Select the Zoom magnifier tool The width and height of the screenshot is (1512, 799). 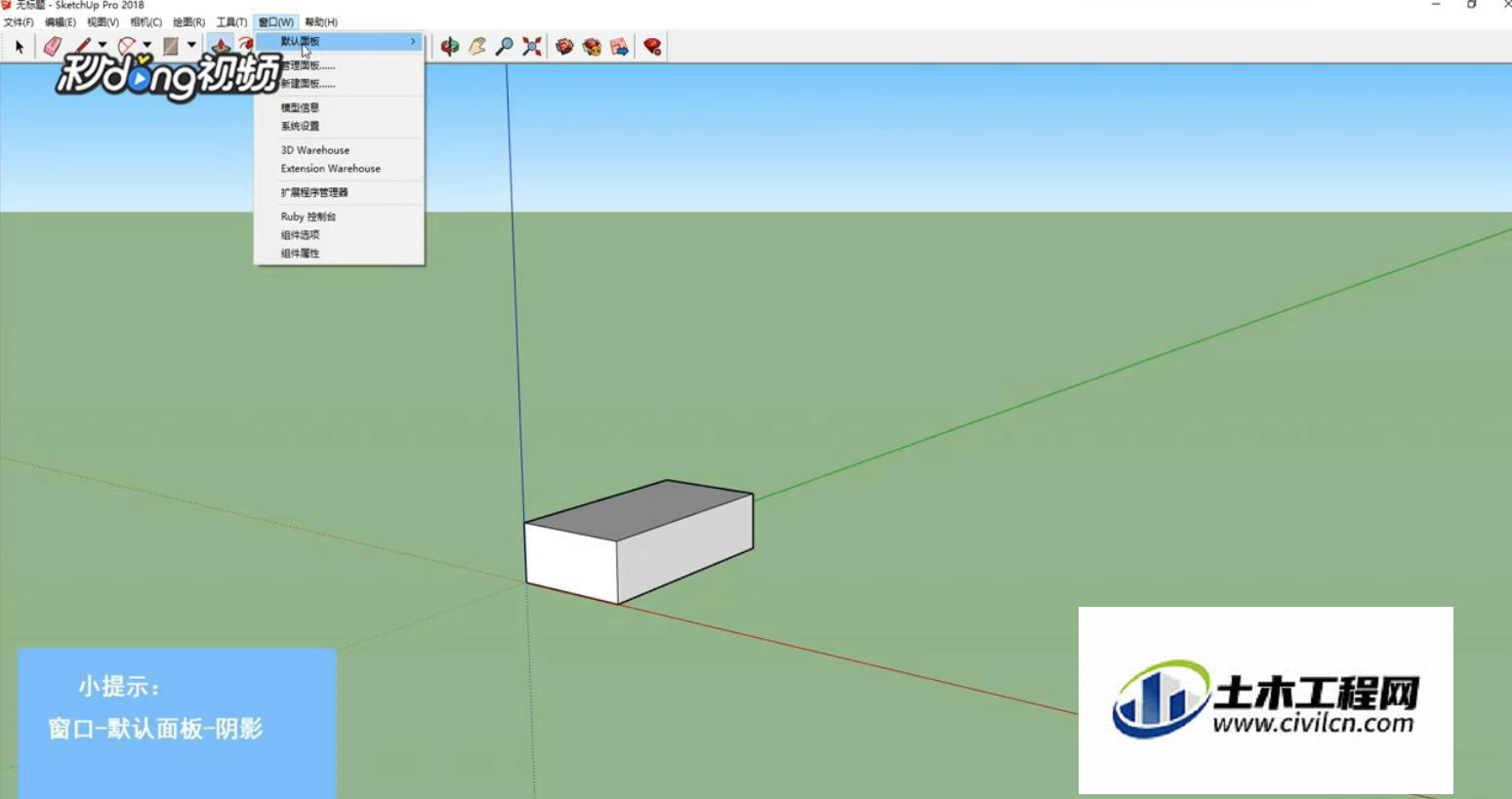505,46
